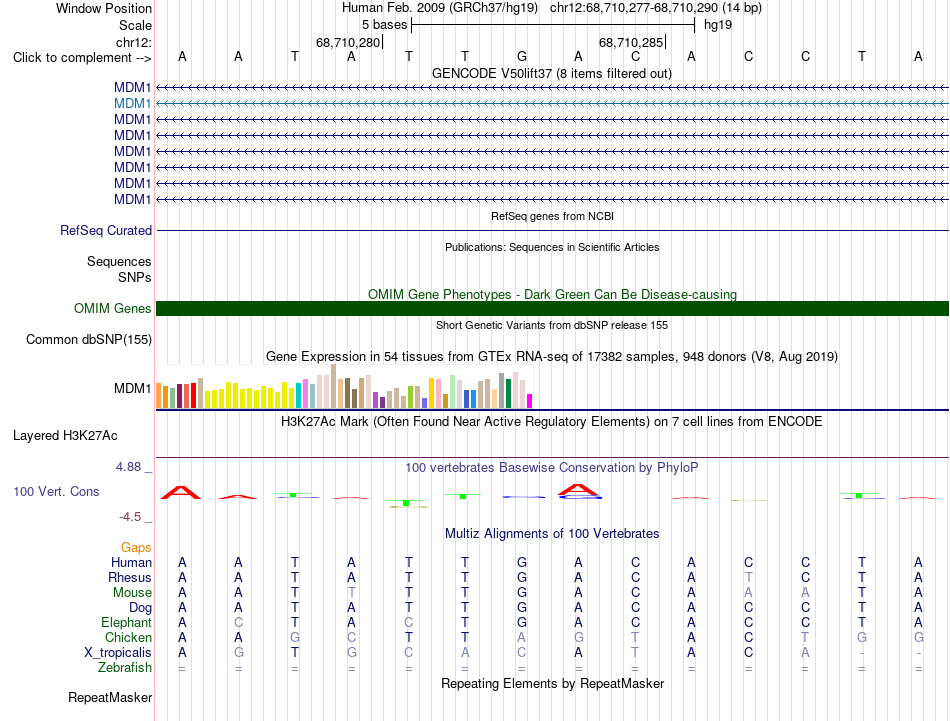Image resolution: width=950 pixels, height=721 pixels.
Task: Click the 'Human Feb. 2009 (GRCh37/hg19)' assembly text
Action: 440,8
